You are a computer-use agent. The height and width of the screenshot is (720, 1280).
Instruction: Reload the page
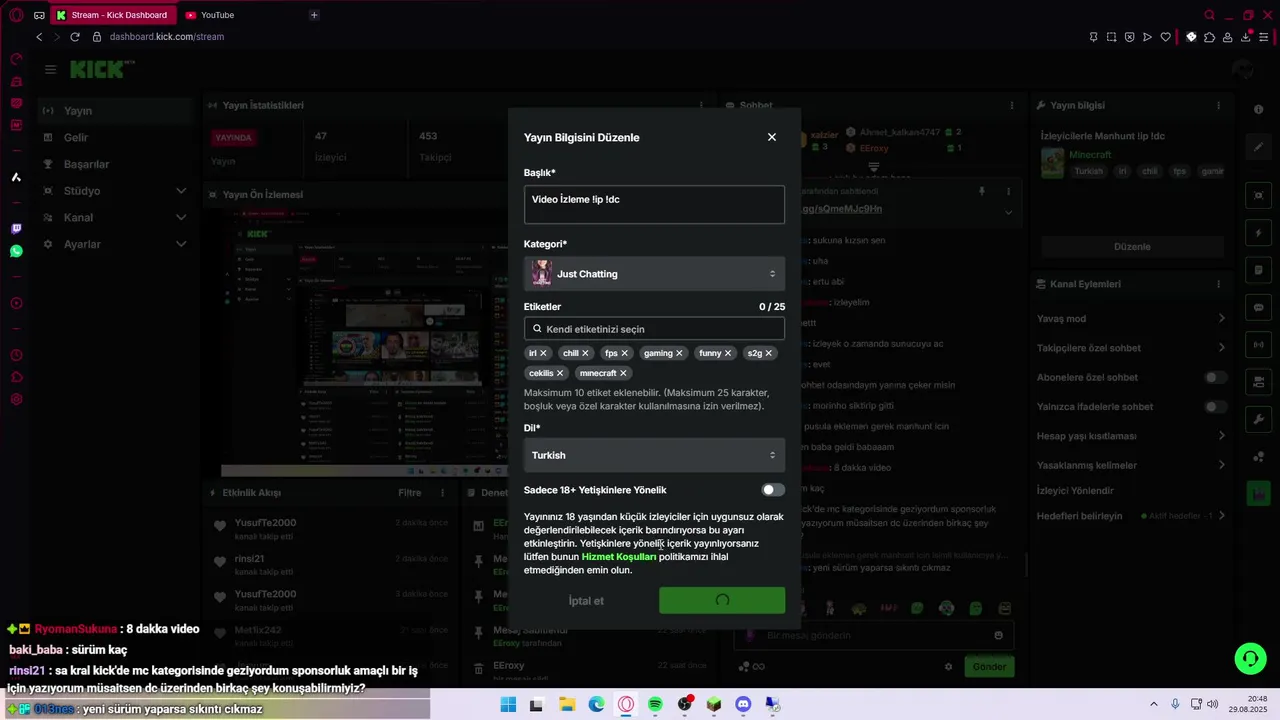click(x=74, y=37)
